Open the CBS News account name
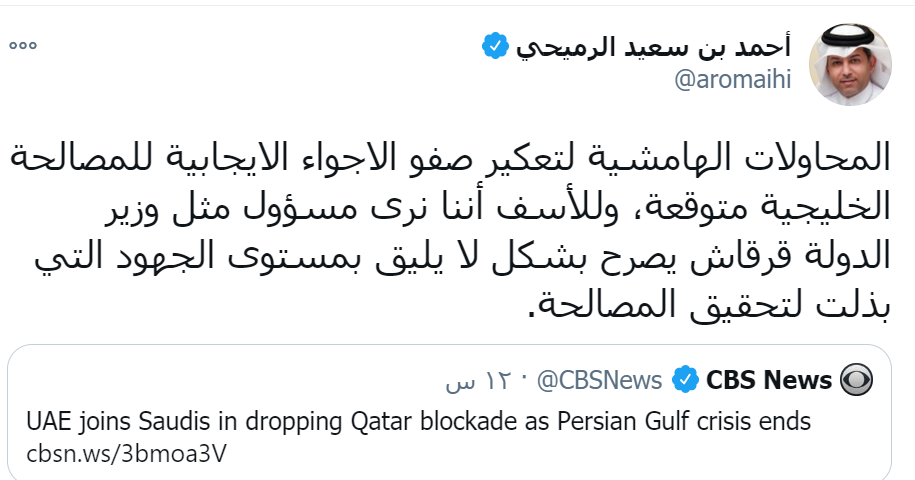The height and width of the screenshot is (480, 915). pos(770,380)
